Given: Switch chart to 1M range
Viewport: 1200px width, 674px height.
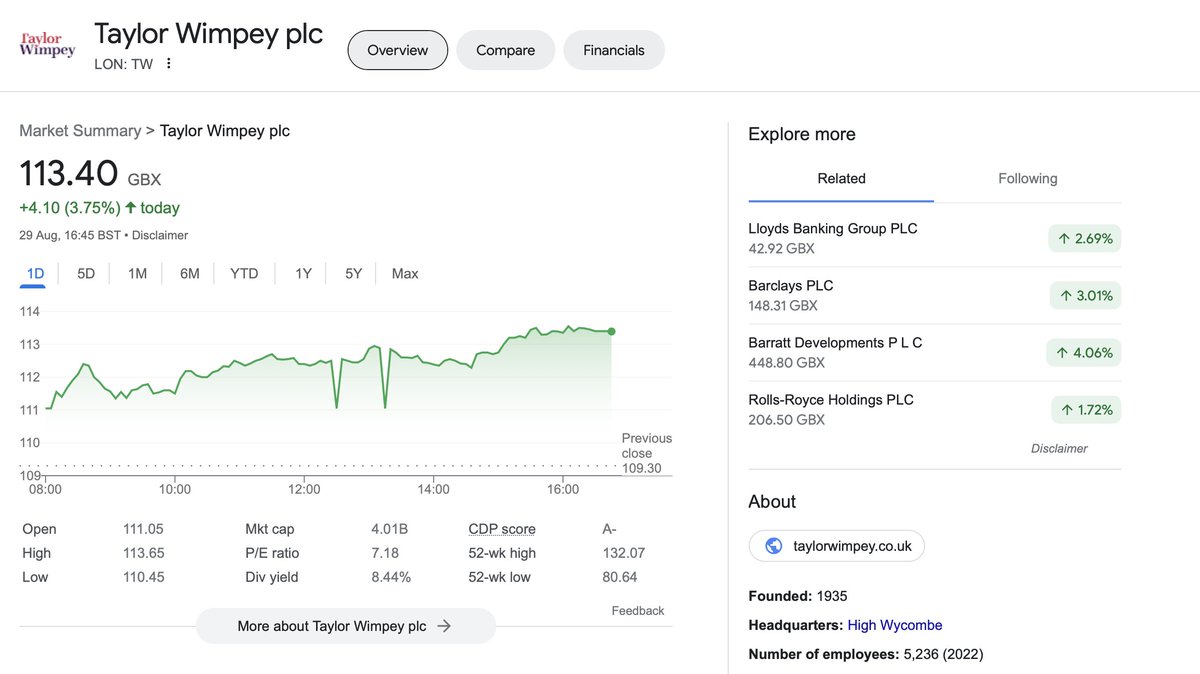Looking at the screenshot, I should click(138, 273).
